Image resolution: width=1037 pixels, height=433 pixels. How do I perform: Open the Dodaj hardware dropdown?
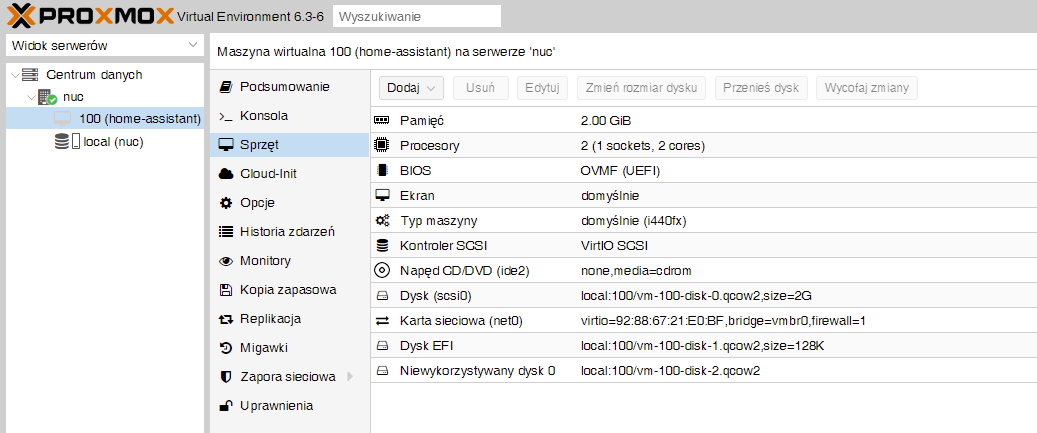pos(410,88)
